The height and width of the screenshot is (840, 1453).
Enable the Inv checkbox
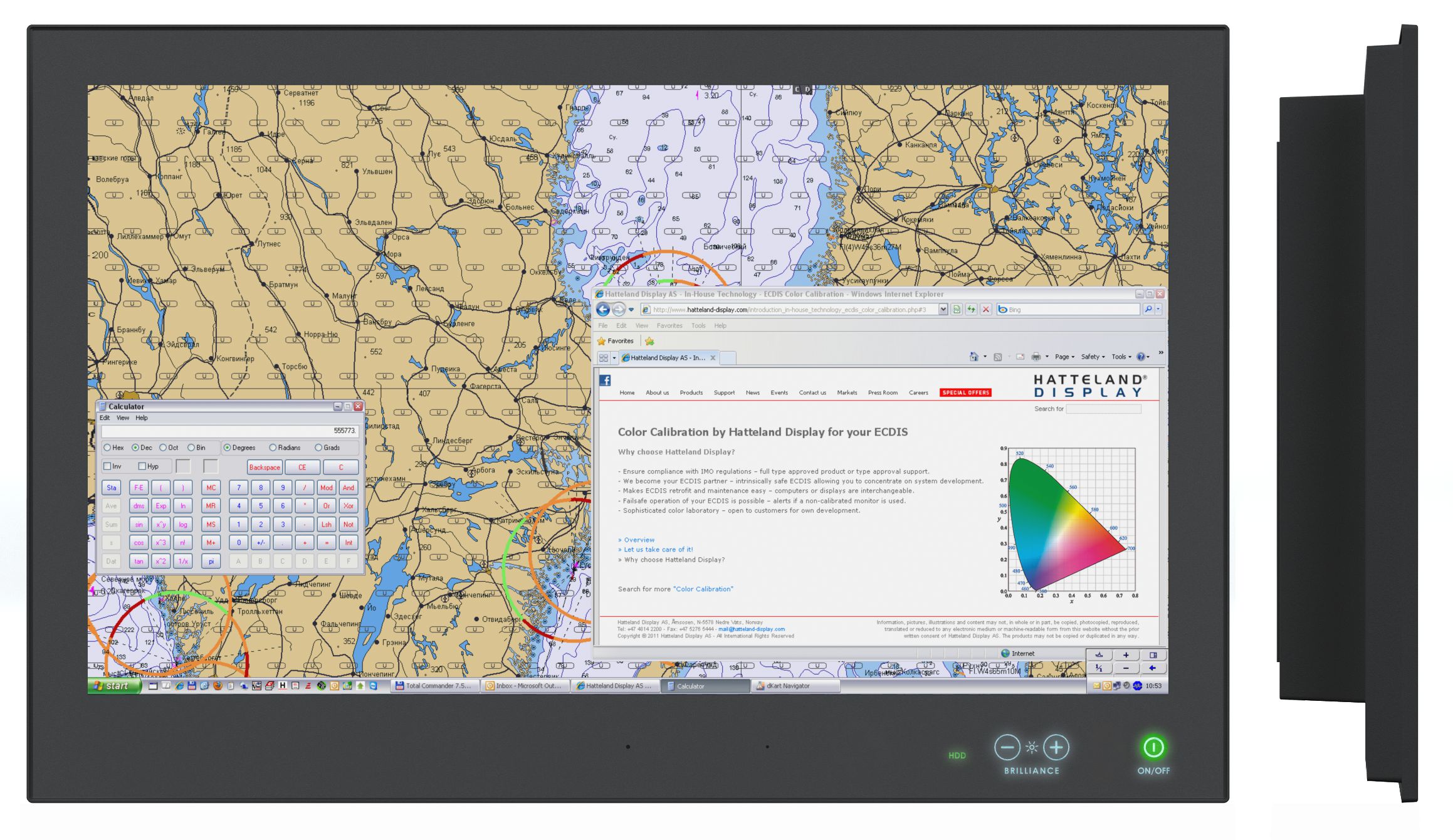107,466
